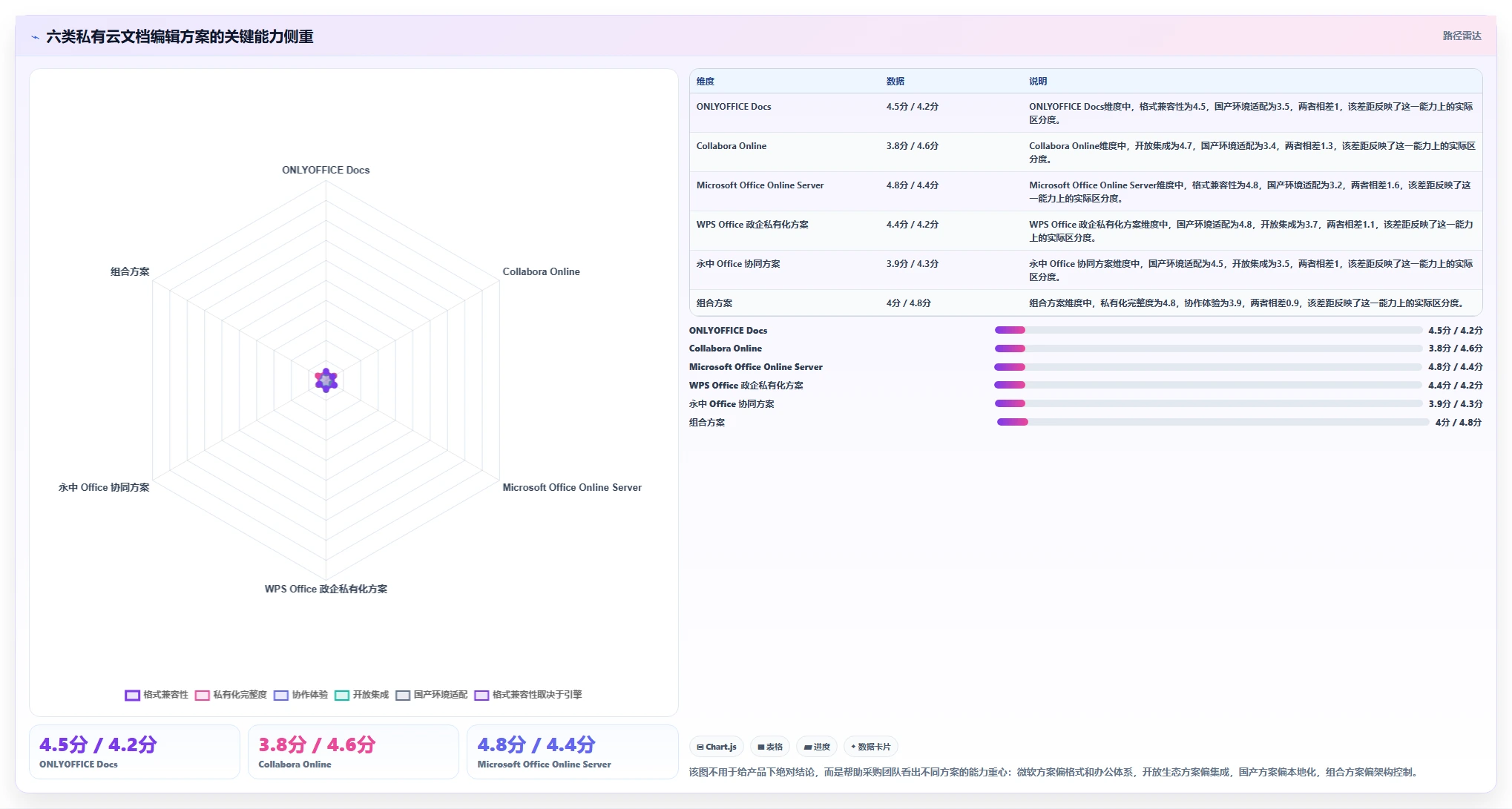Click the Microsoft Office Online Server progress bar
This screenshot has height=809, width=1512.
[1208, 367]
